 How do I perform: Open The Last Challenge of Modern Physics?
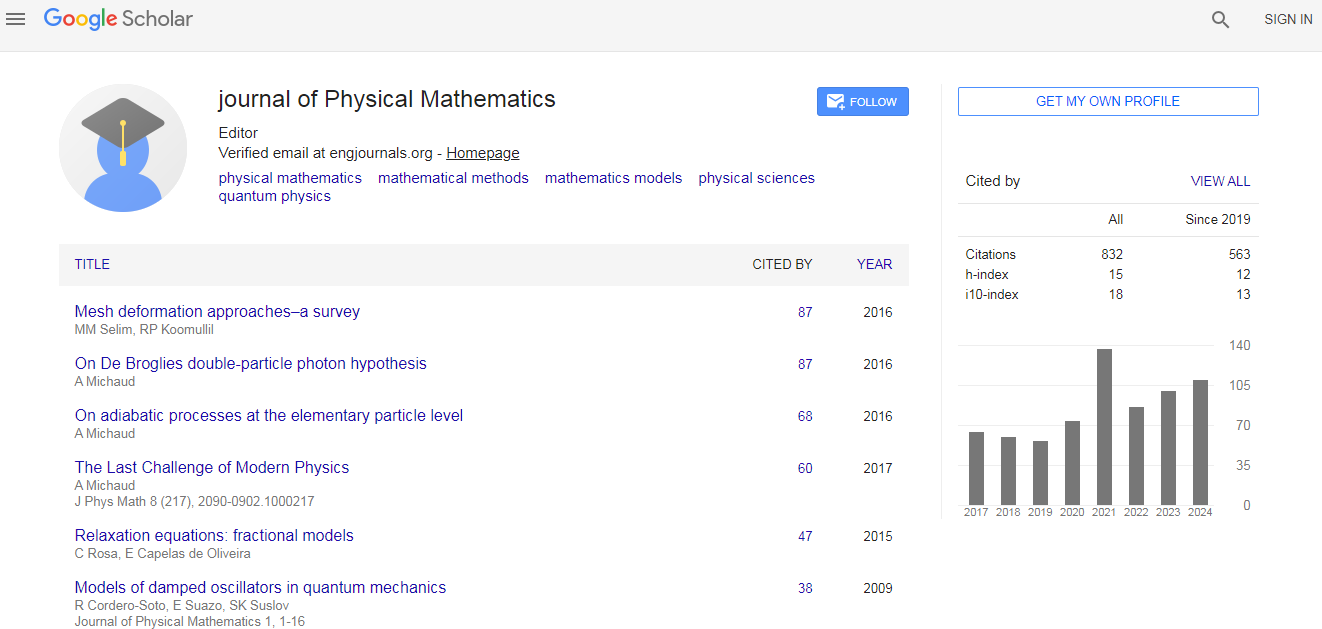(212, 467)
